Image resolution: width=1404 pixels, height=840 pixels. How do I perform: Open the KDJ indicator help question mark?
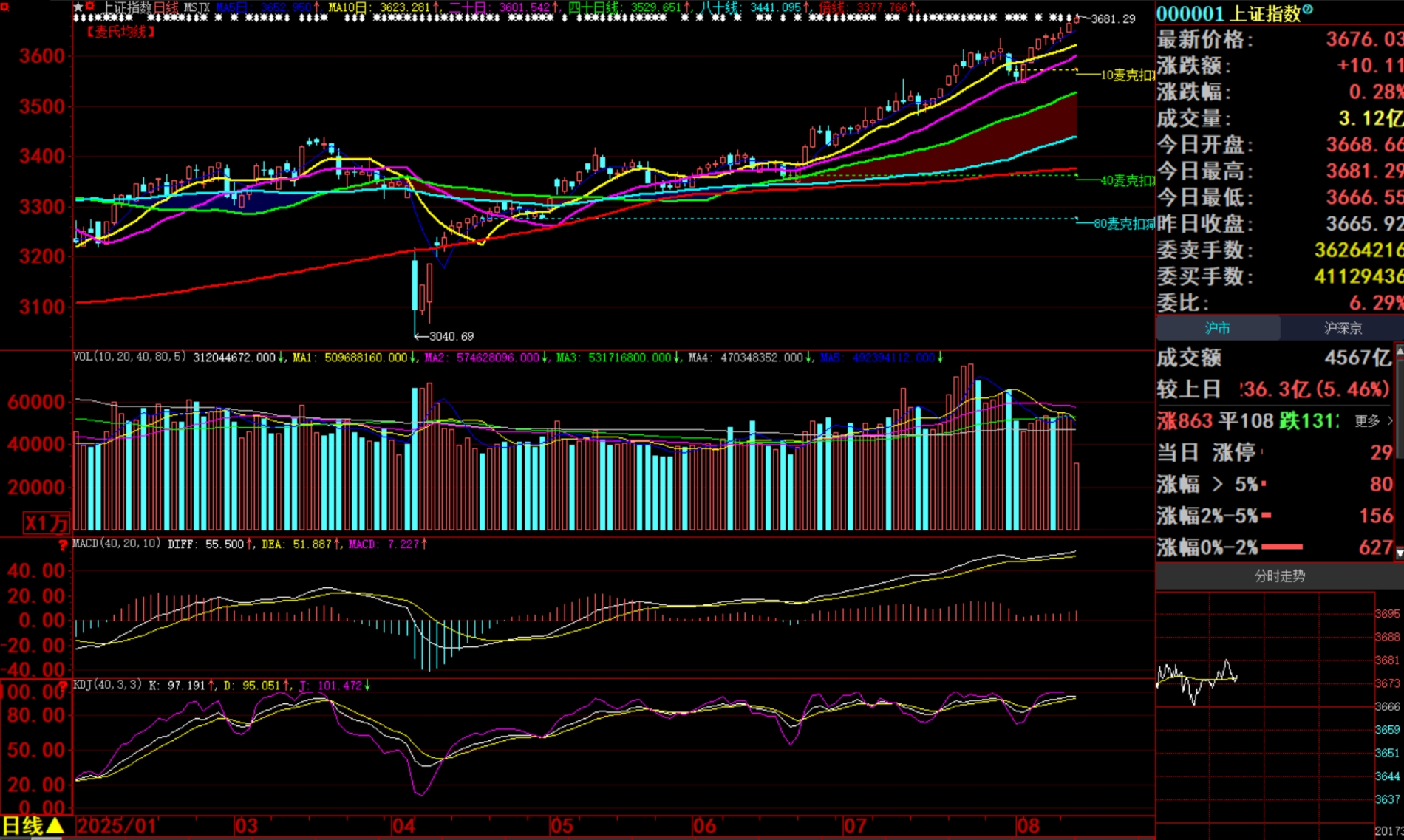[x=63, y=686]
